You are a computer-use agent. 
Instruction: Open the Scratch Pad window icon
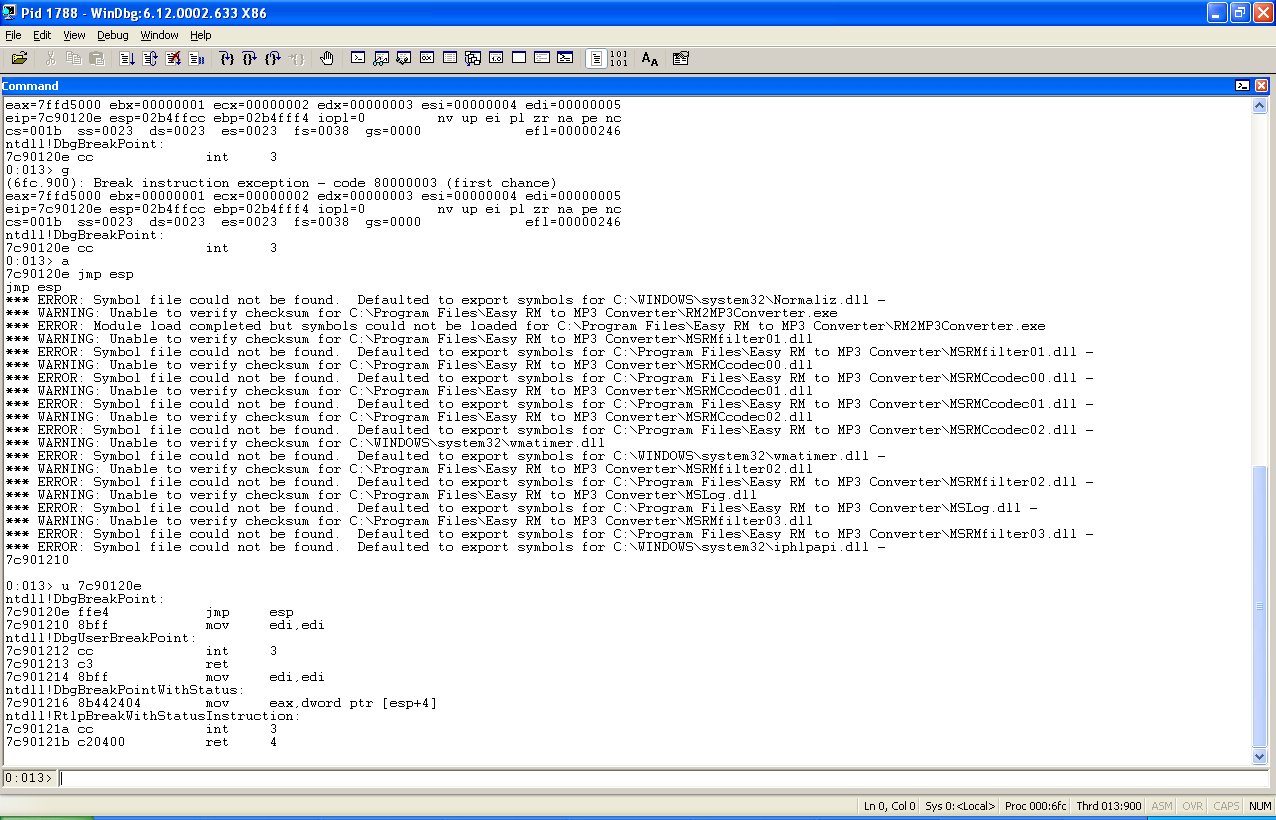tap(519, 59)
